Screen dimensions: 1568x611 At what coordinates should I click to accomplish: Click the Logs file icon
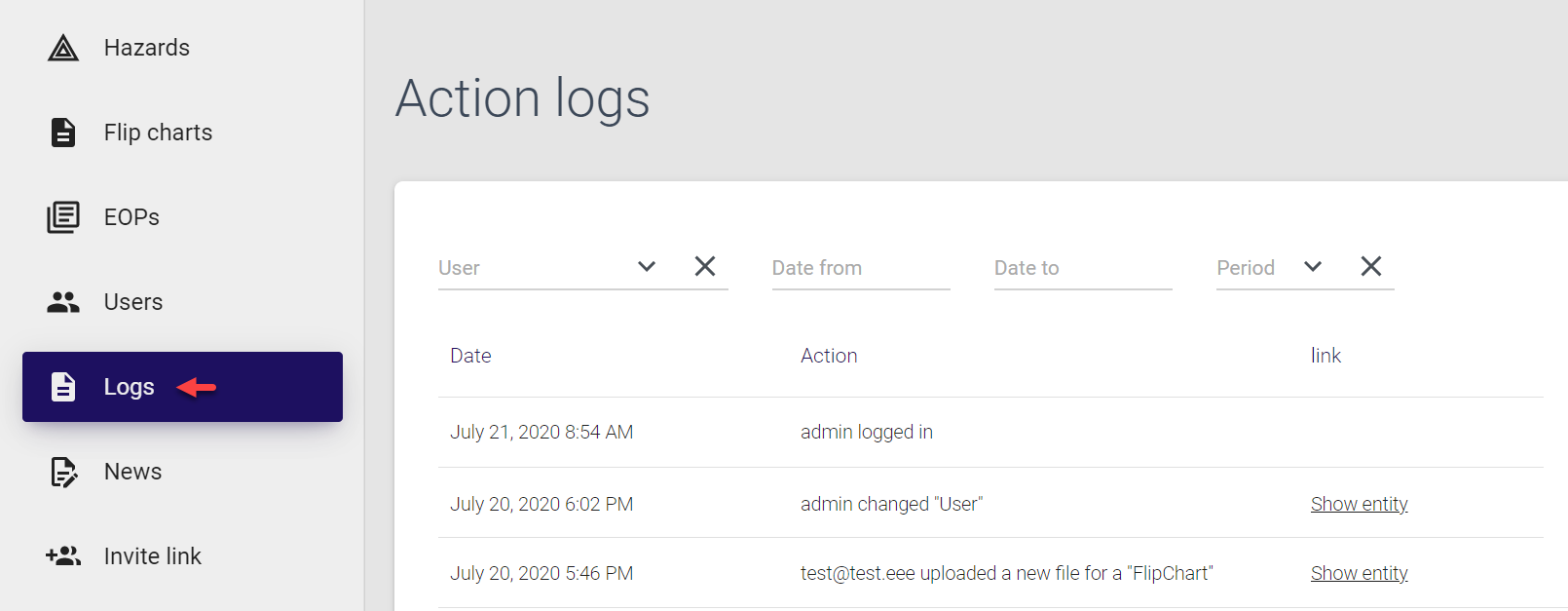coord(63,387)
